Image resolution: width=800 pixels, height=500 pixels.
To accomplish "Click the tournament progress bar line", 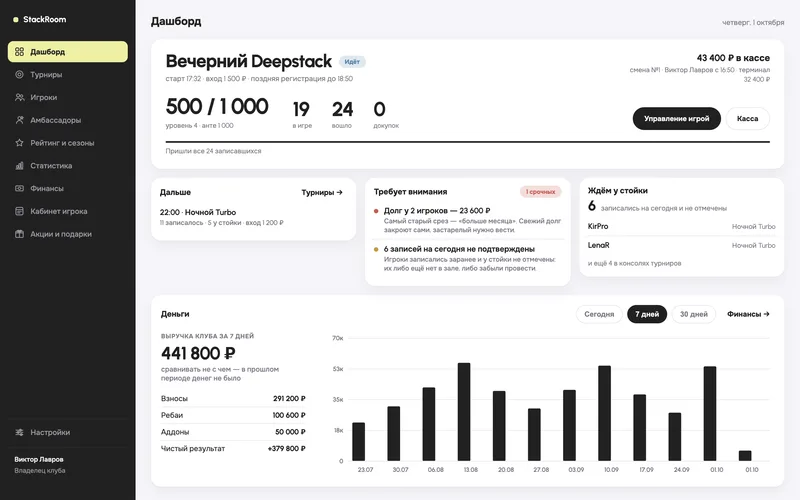I will tap(467, 141).
